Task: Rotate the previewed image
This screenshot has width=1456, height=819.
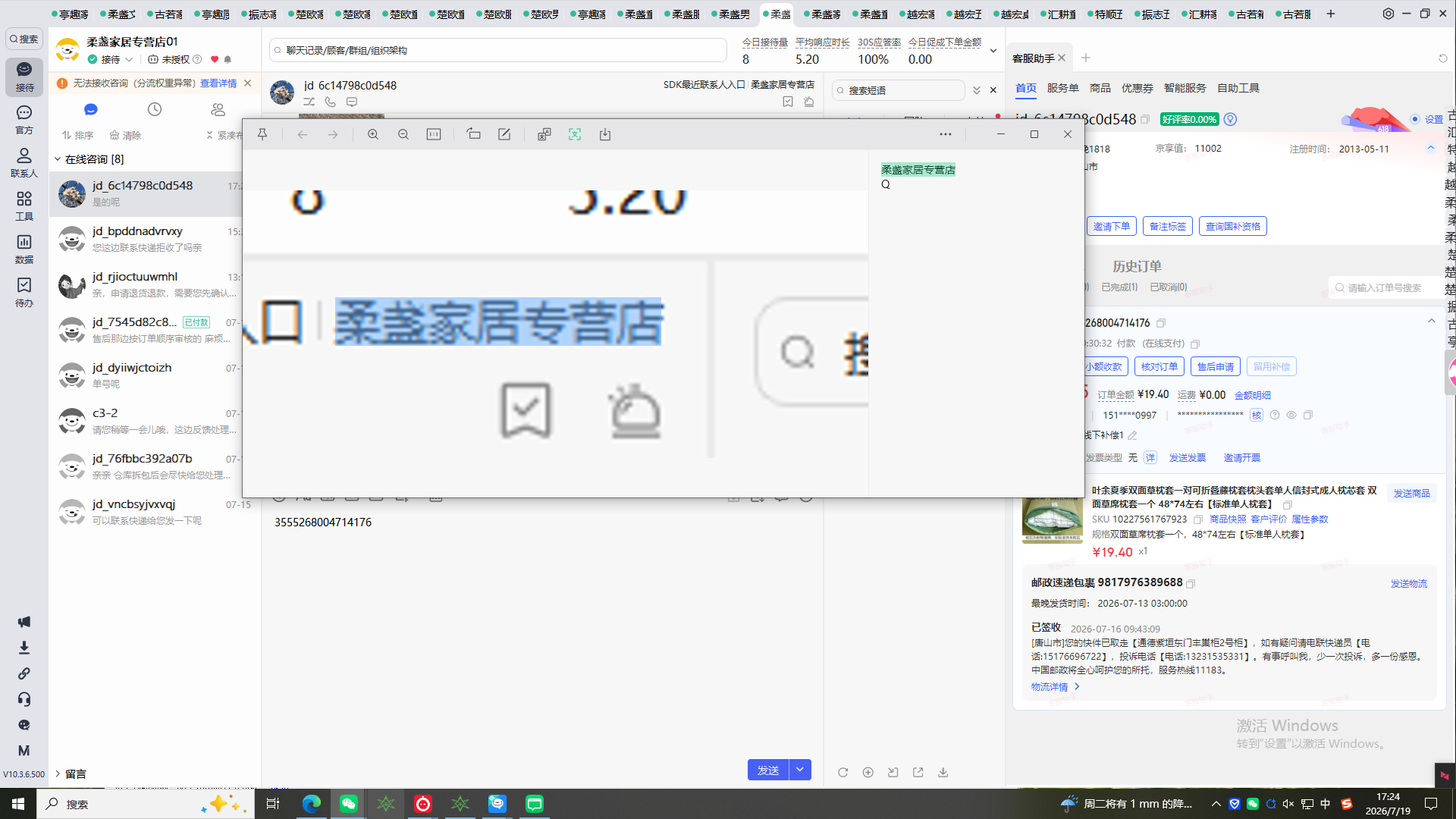Action: pyautogui.click(x=474, y=134)
